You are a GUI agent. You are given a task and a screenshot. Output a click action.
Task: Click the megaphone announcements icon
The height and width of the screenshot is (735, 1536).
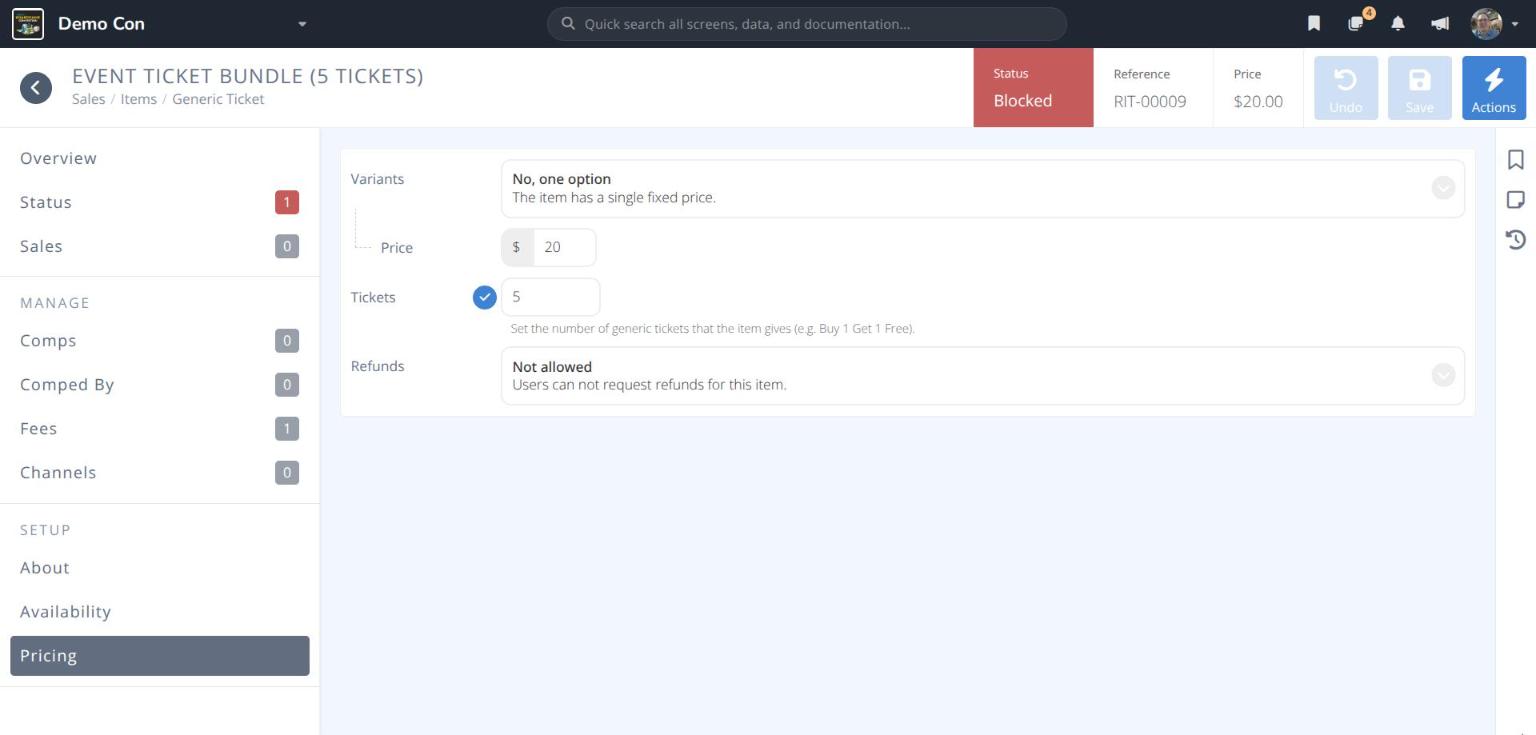pos(1440,23)
